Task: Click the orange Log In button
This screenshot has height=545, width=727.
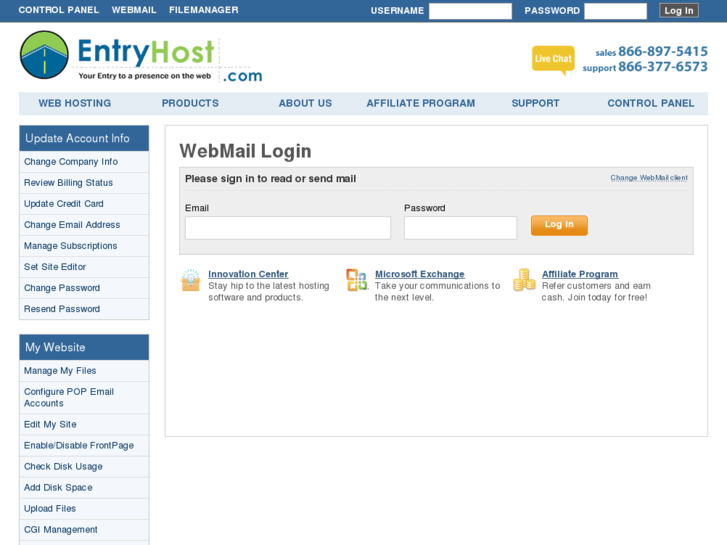Action: click(559, 225)
